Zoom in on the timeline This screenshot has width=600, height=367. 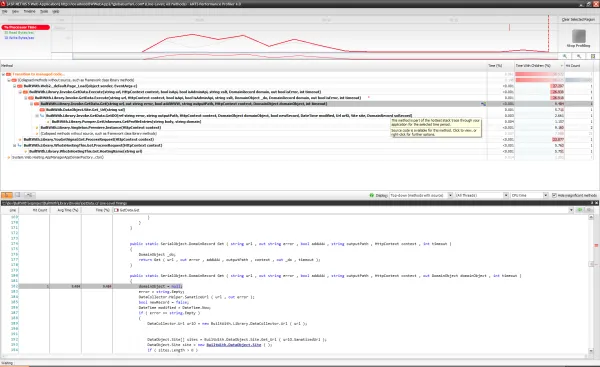(x=565, y=56)
